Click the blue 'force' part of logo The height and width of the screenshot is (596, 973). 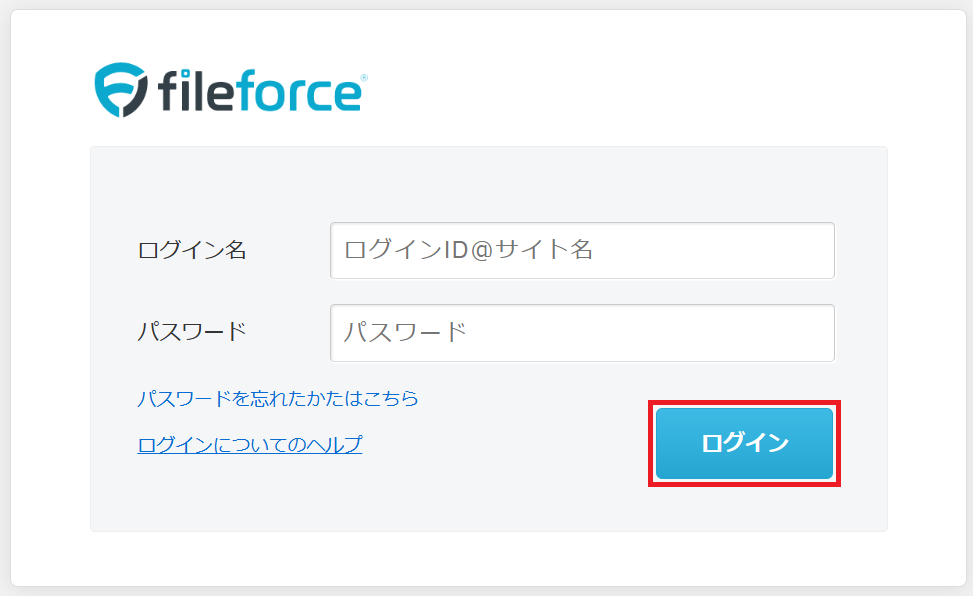click(x=298, y=91)
